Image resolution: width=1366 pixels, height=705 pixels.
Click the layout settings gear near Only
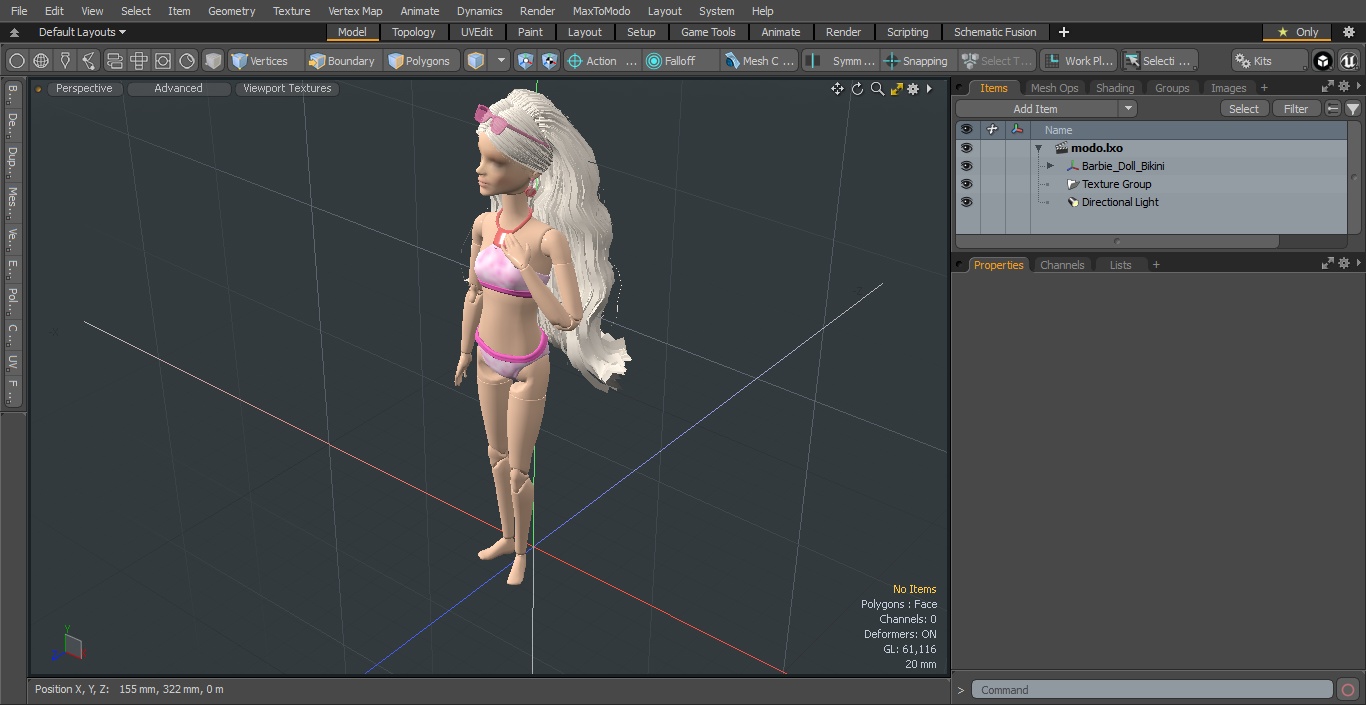click(1348, 32)
